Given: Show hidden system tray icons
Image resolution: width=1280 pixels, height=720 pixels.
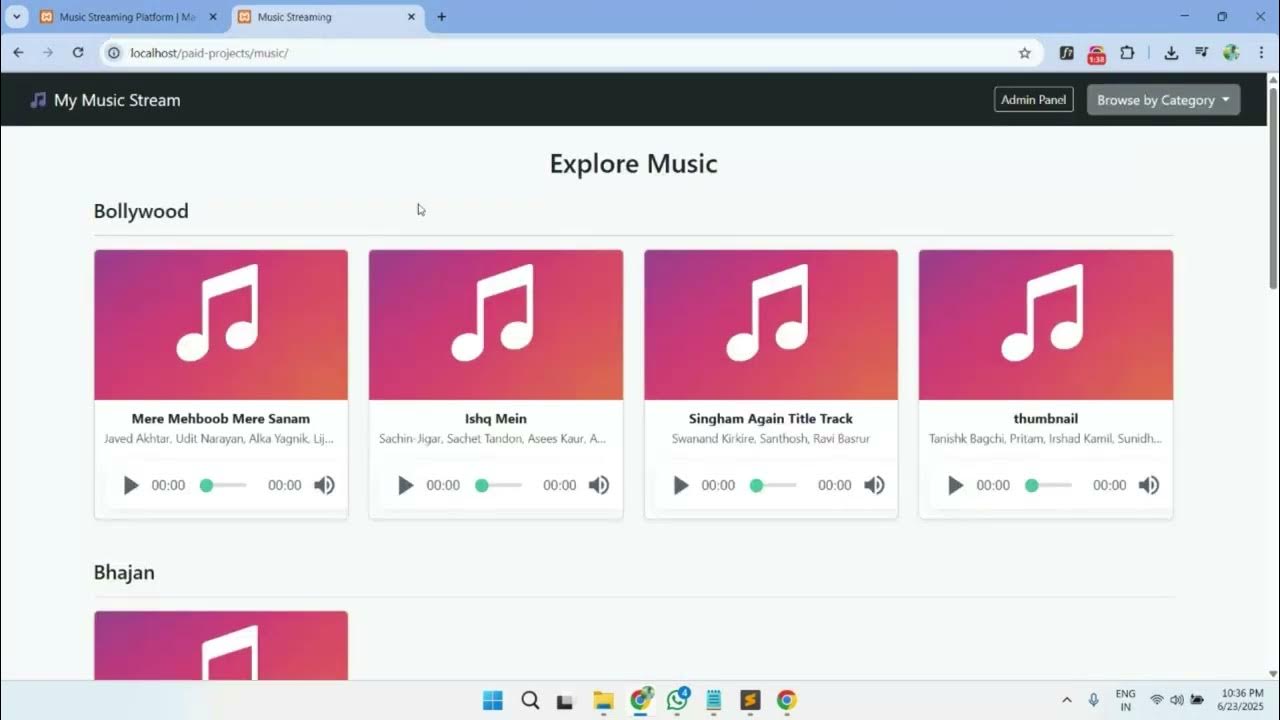Looking at the screenshot, I should tap(1066, 700).
